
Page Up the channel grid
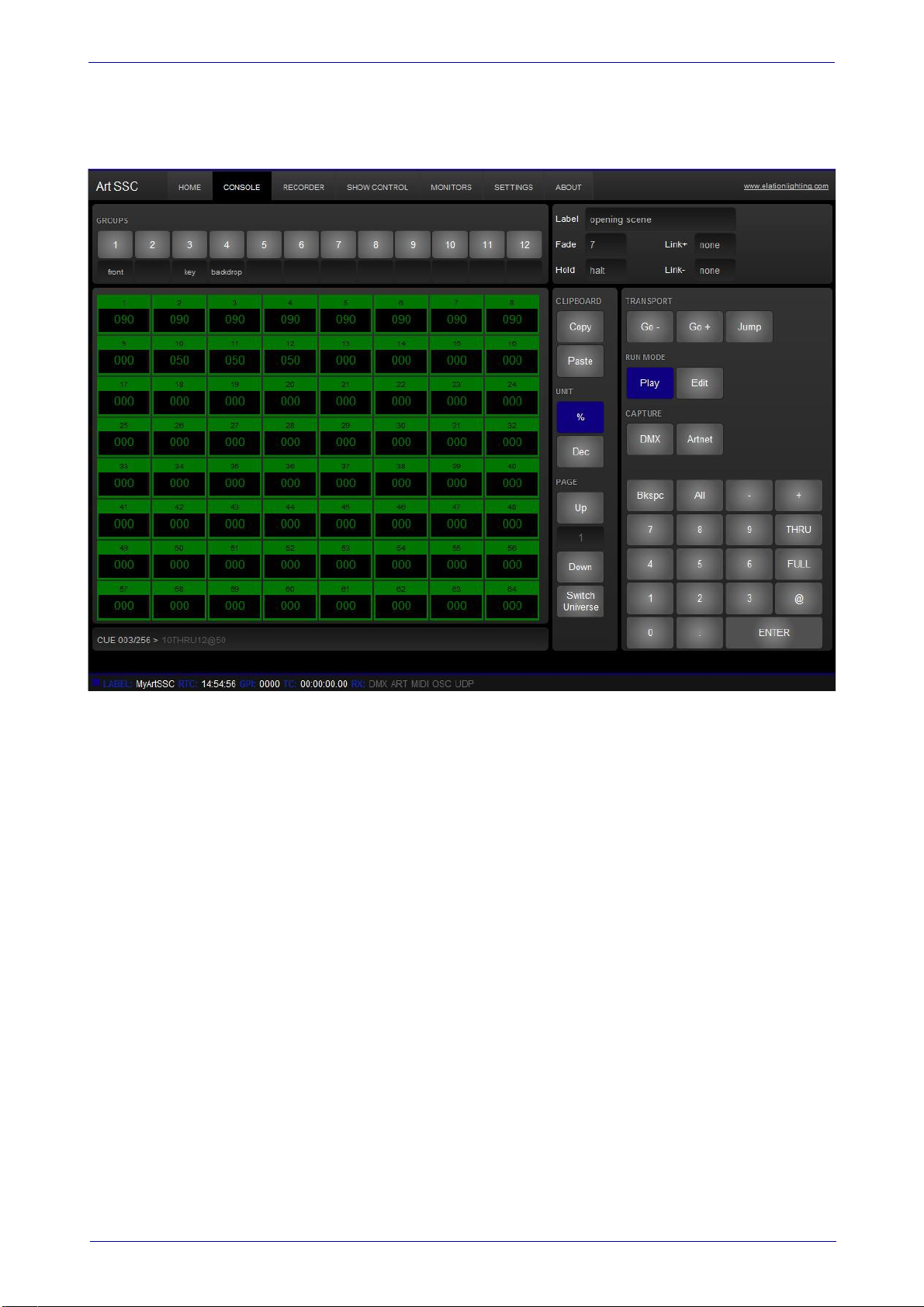click(580, 508)
